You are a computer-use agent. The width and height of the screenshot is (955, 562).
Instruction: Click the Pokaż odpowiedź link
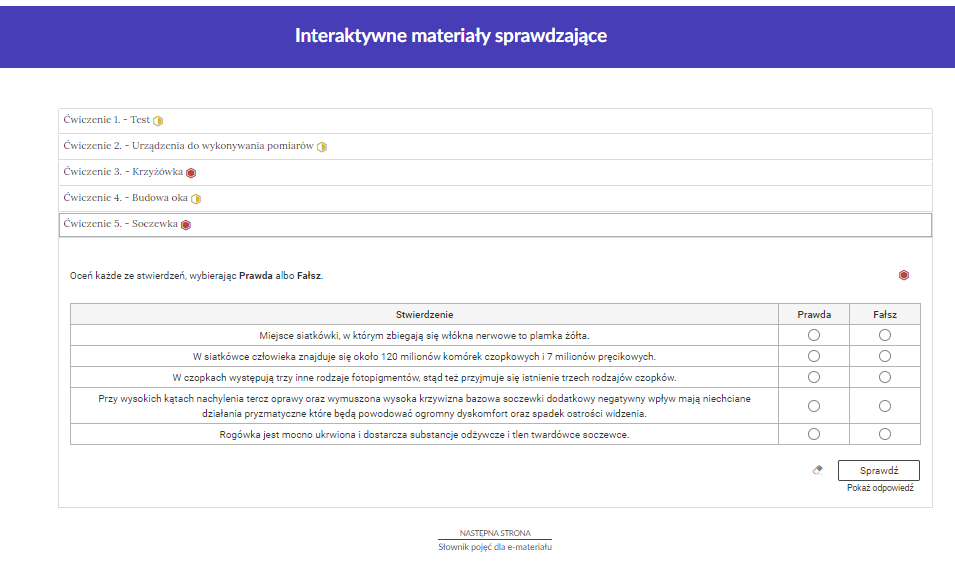tap(879, 488)
